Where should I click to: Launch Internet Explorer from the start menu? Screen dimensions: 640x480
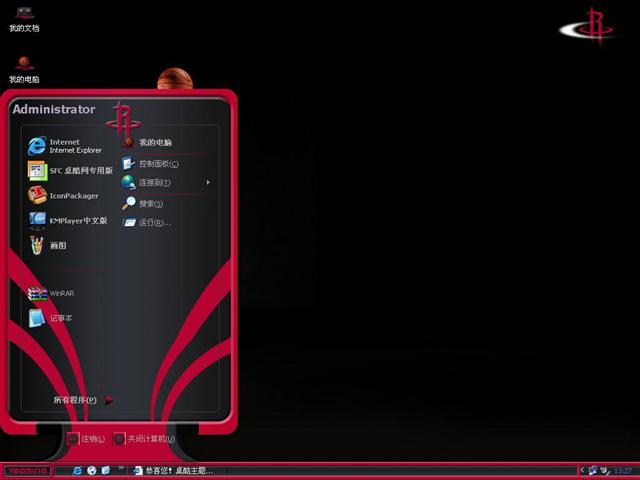click(65, 146)
